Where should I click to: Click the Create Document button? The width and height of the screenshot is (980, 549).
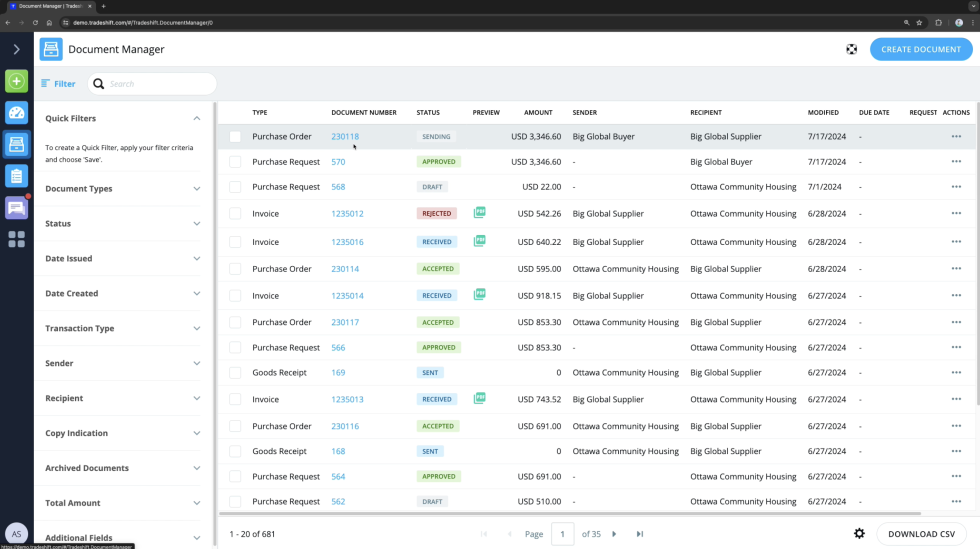coord(920,49)
